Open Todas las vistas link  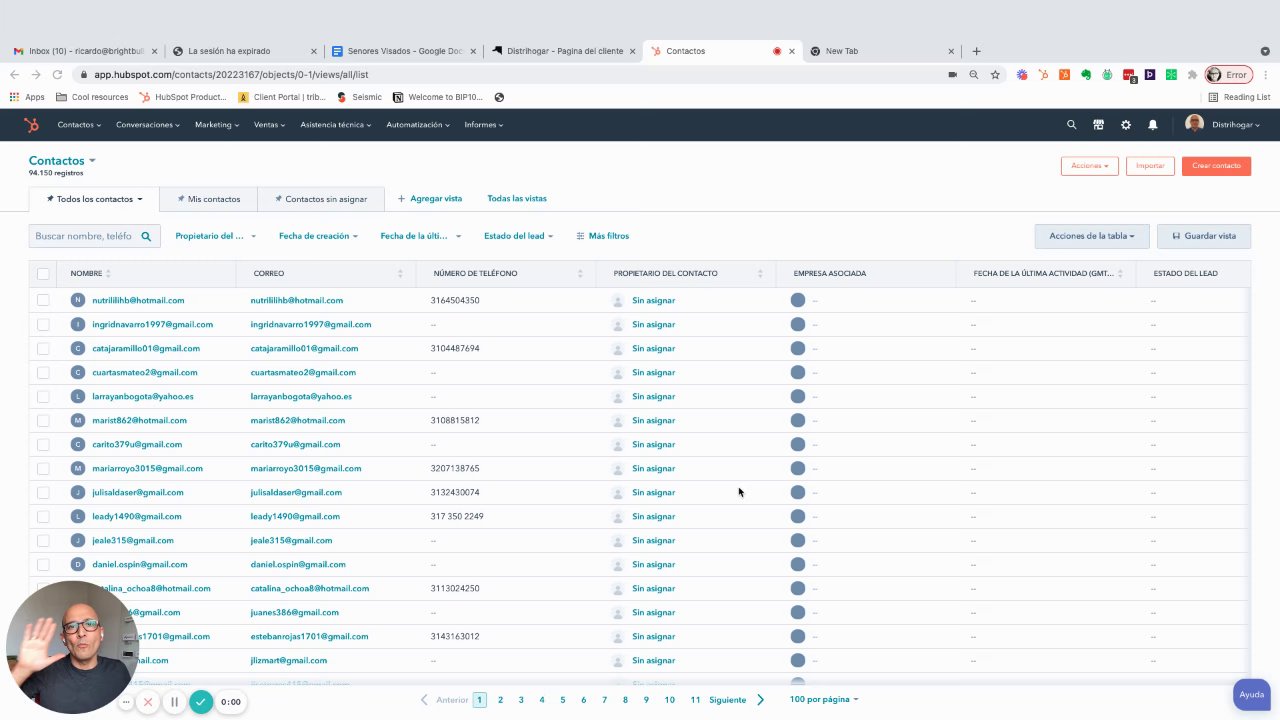pyautogui.click(x=517, y=199)
